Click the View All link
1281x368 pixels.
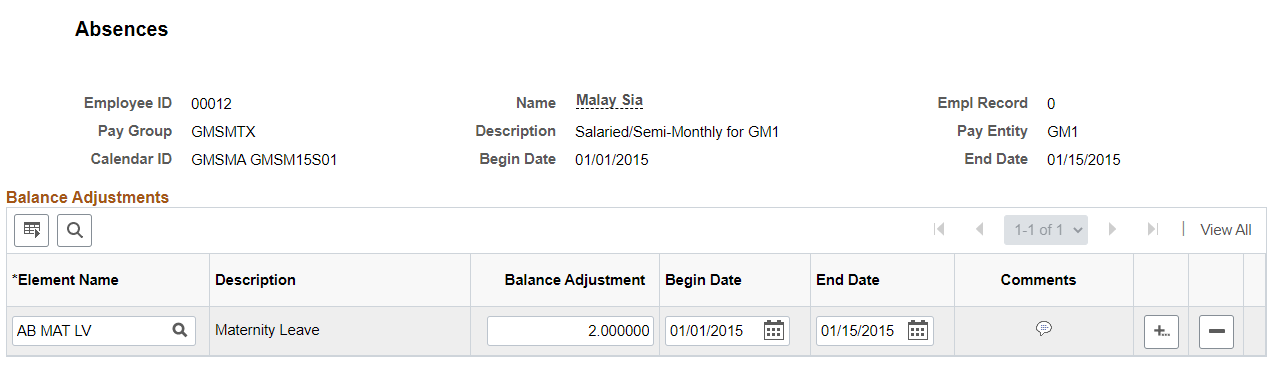1225,230
